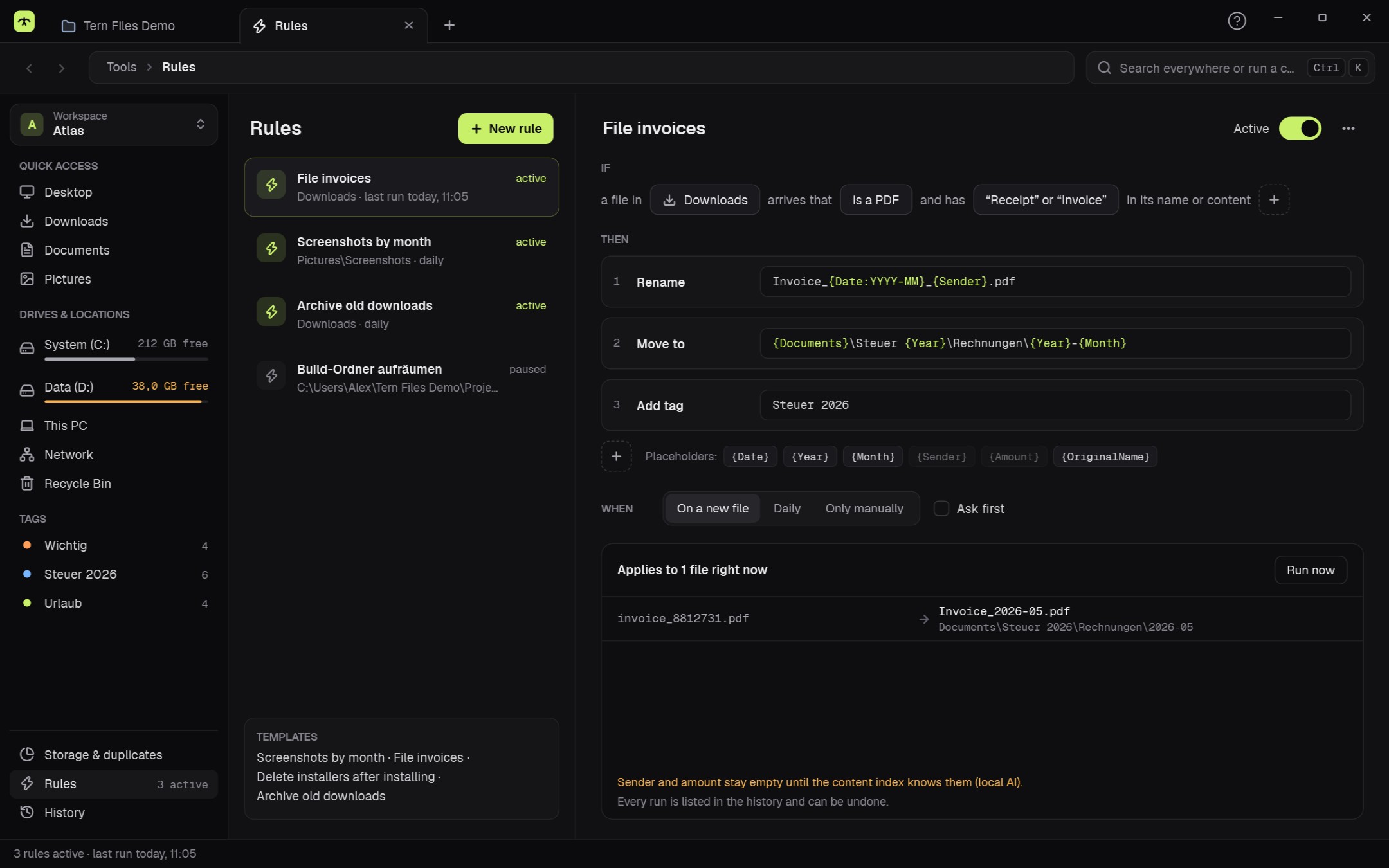Open History in the sidebar
The height and width of the screenshot is (868, 1389).
point(114,813)
